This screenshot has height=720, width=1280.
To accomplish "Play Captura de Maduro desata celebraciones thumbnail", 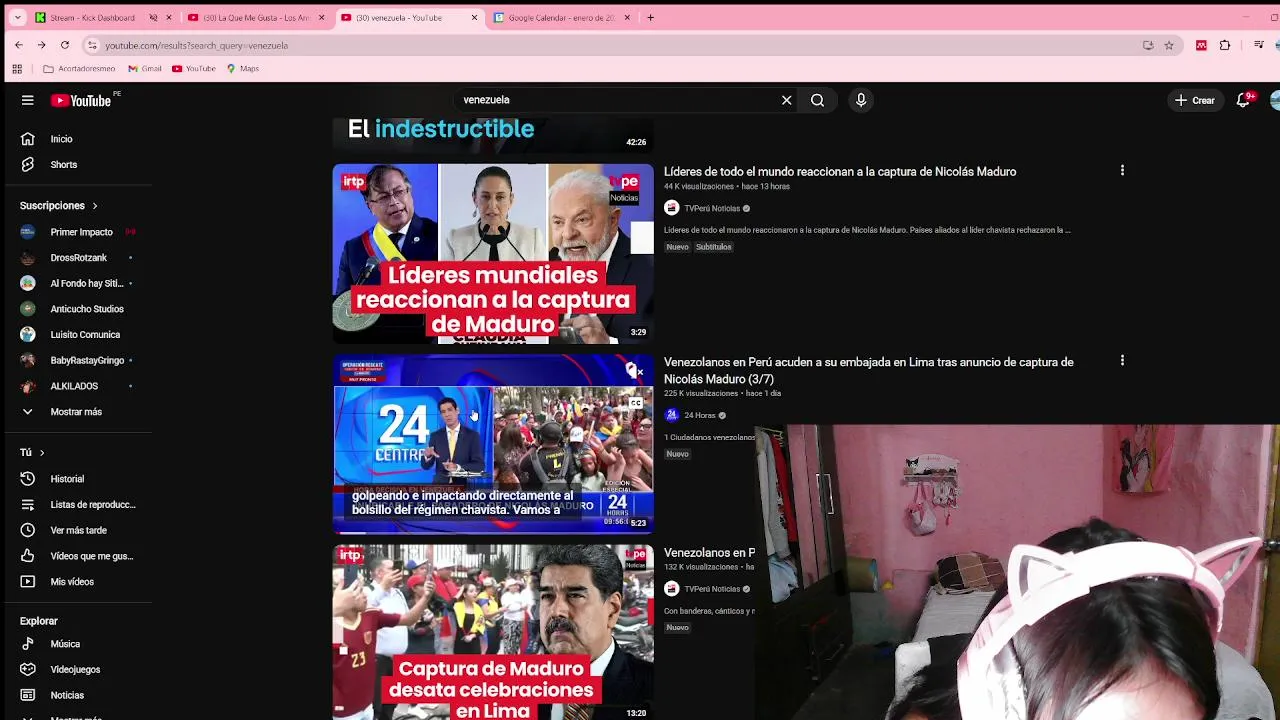I will 493,632.
